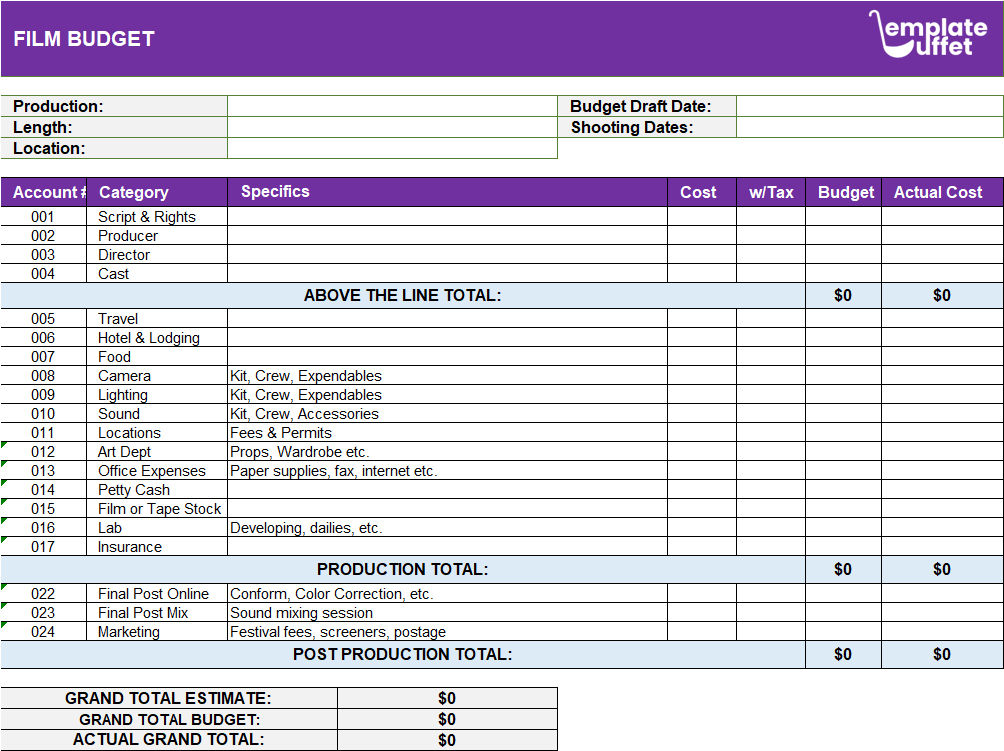Click the Cost column header
This screenshot has height=751, width=1004.
tap(698, 192)
